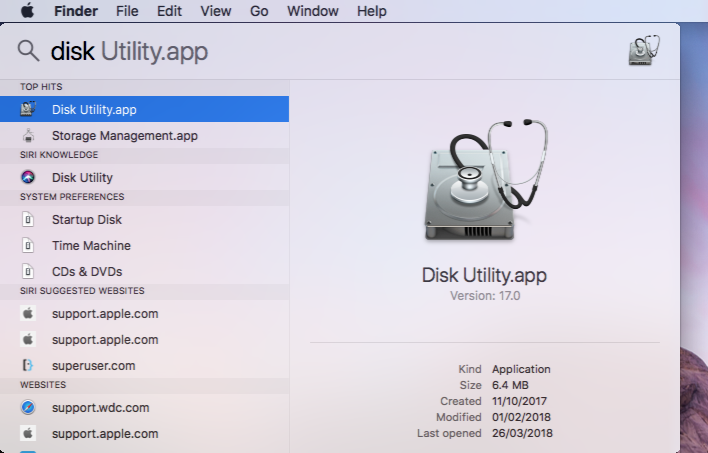Click the CDs & DVDs preference icon
Image resolution: width=708 pixels, height=453 pixels.
click(x=29, y=271)
